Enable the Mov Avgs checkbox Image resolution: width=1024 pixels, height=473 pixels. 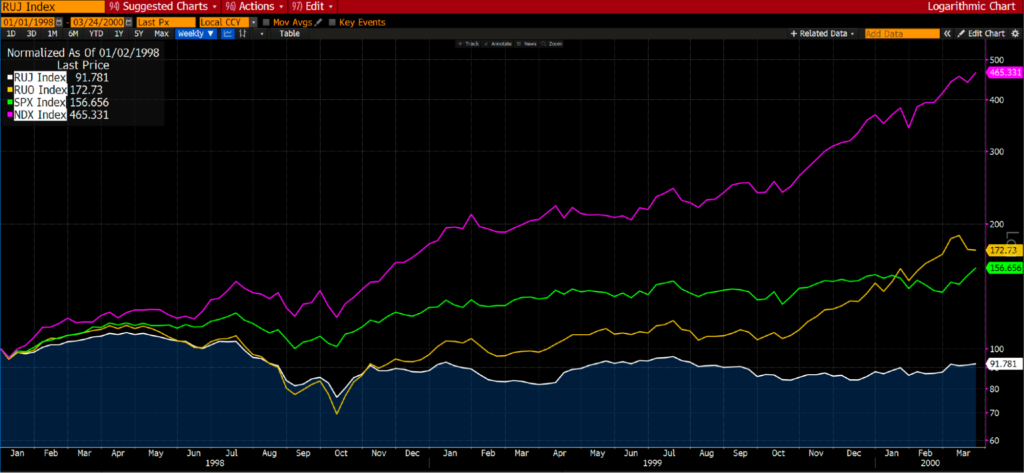tap(266, 22)
